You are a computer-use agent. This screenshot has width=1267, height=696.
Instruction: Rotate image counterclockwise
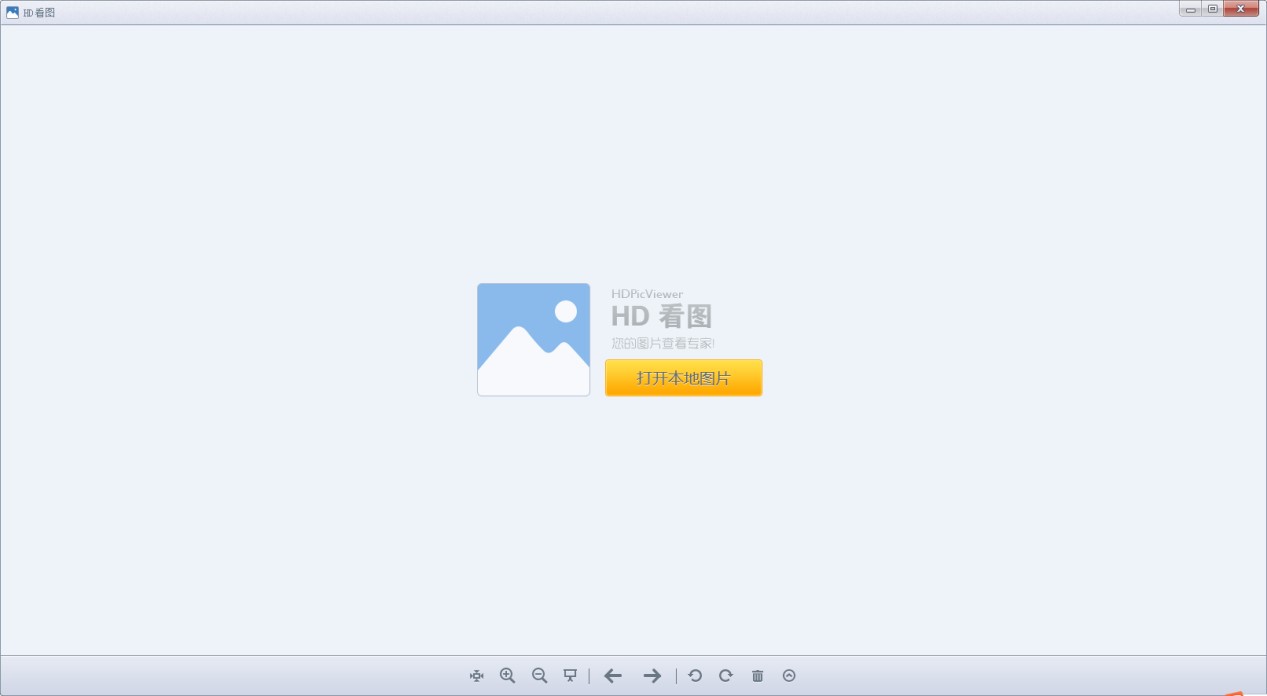695,676
